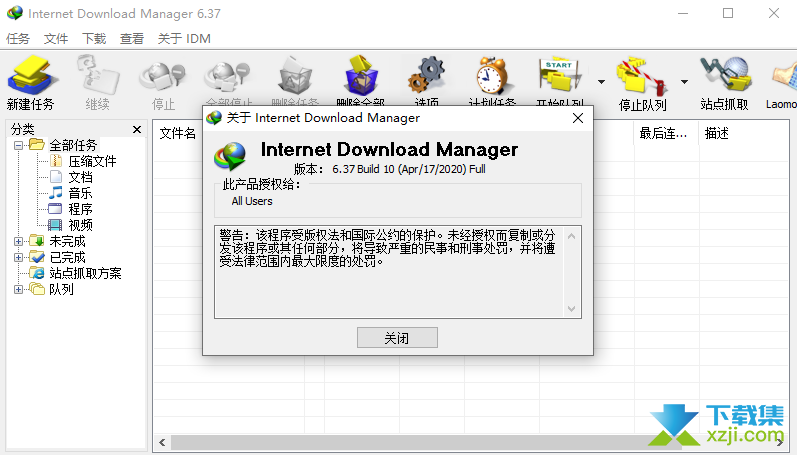Close the 分类 side panel
This screenshot has height=455, width=797.
(x=137, y=130)
